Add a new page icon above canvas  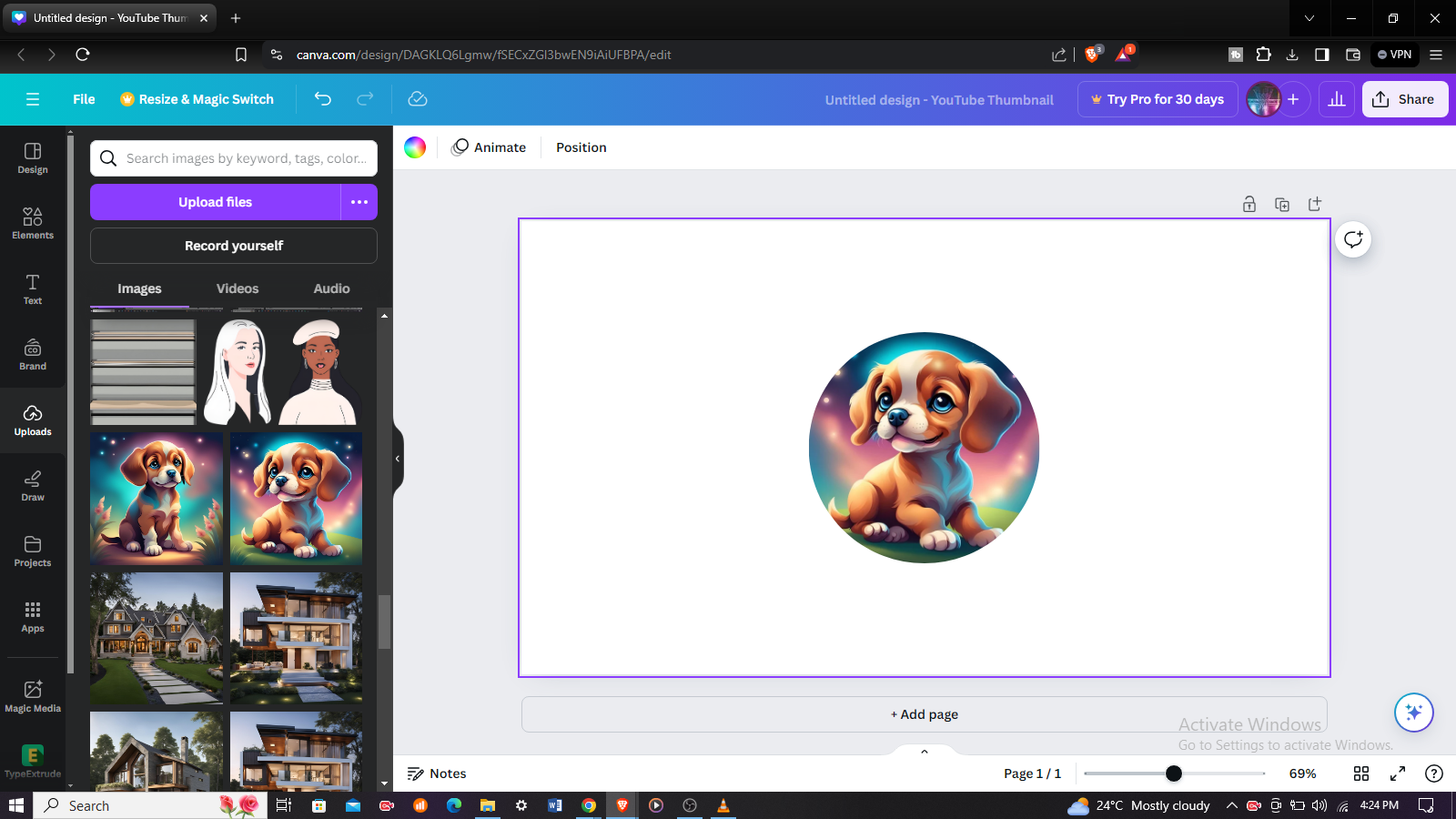pos(1315,204)
